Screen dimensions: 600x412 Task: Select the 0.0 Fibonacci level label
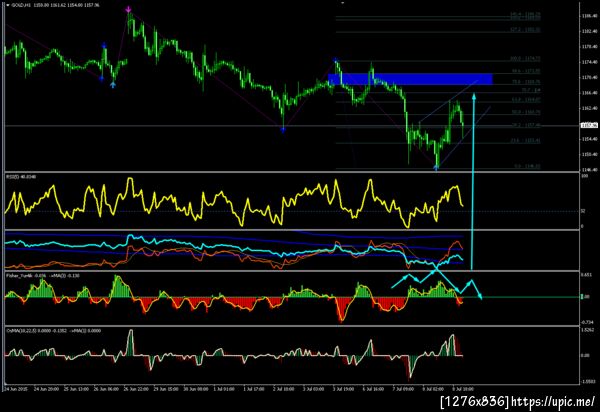pyautogui.click(x=527, y=166)
